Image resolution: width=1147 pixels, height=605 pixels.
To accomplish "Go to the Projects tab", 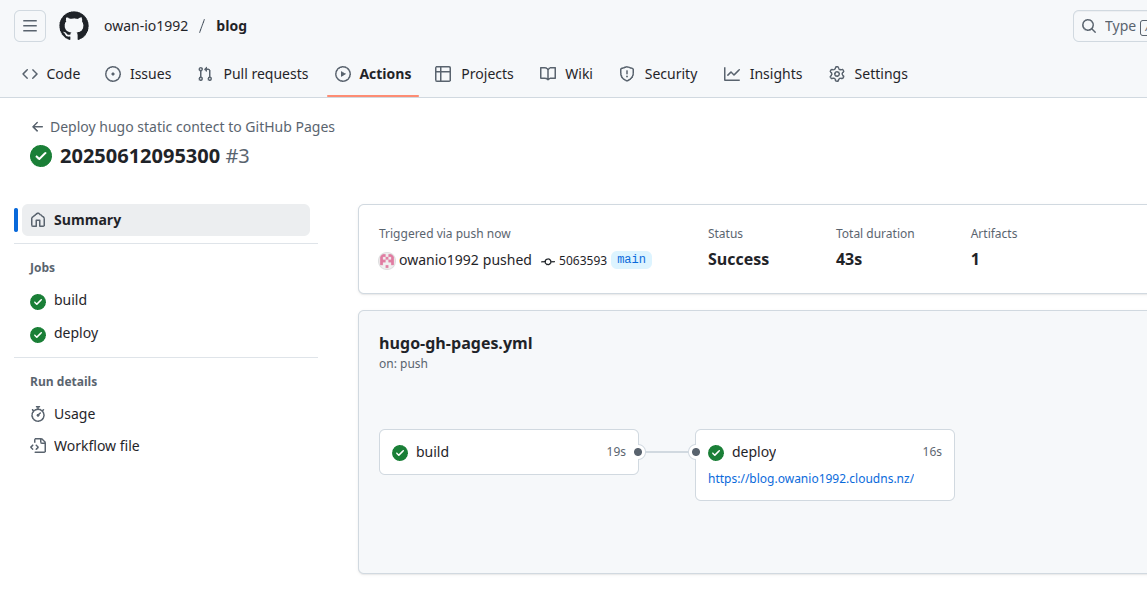I will (475, 74).
